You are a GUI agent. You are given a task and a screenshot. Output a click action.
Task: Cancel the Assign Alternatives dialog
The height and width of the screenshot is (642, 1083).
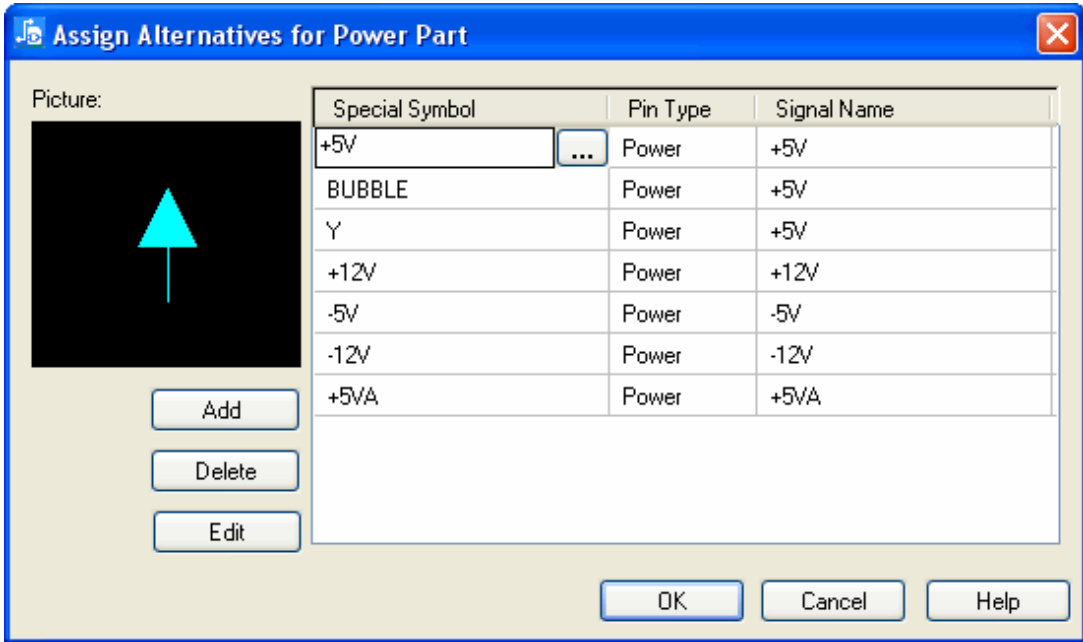(833, 601)
